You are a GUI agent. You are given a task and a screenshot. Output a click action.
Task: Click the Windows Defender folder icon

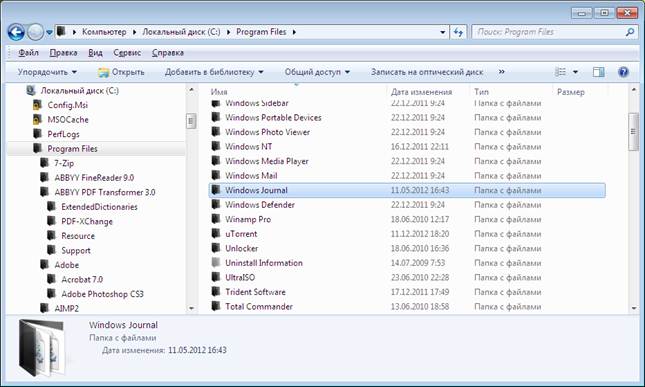click(216, 204)
